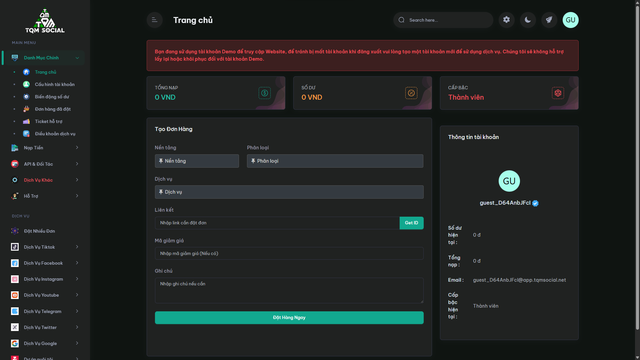Click the Biến động số dư icon

tap(27, 97)
